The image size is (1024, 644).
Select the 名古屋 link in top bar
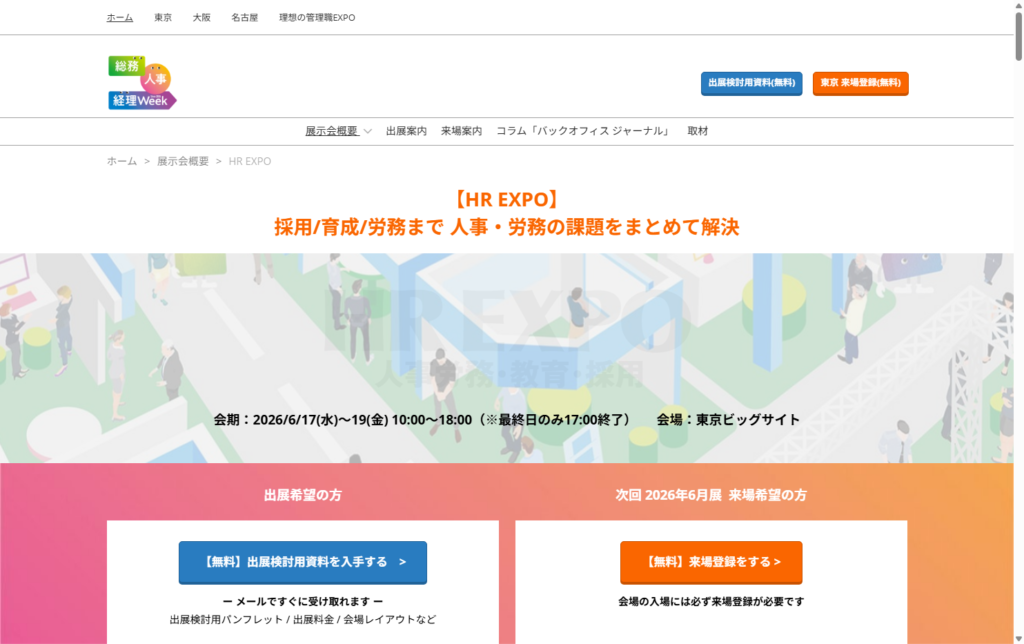[x=244, y=18]
